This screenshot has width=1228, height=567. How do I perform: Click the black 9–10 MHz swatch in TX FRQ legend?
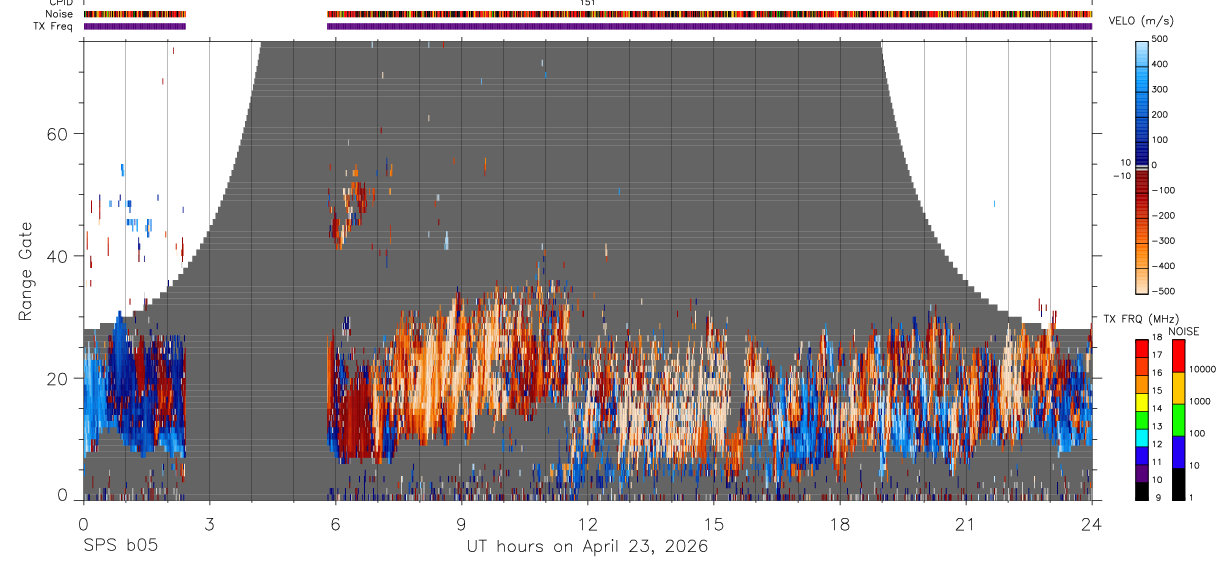pyautogui.click(x=1143, y=492)
